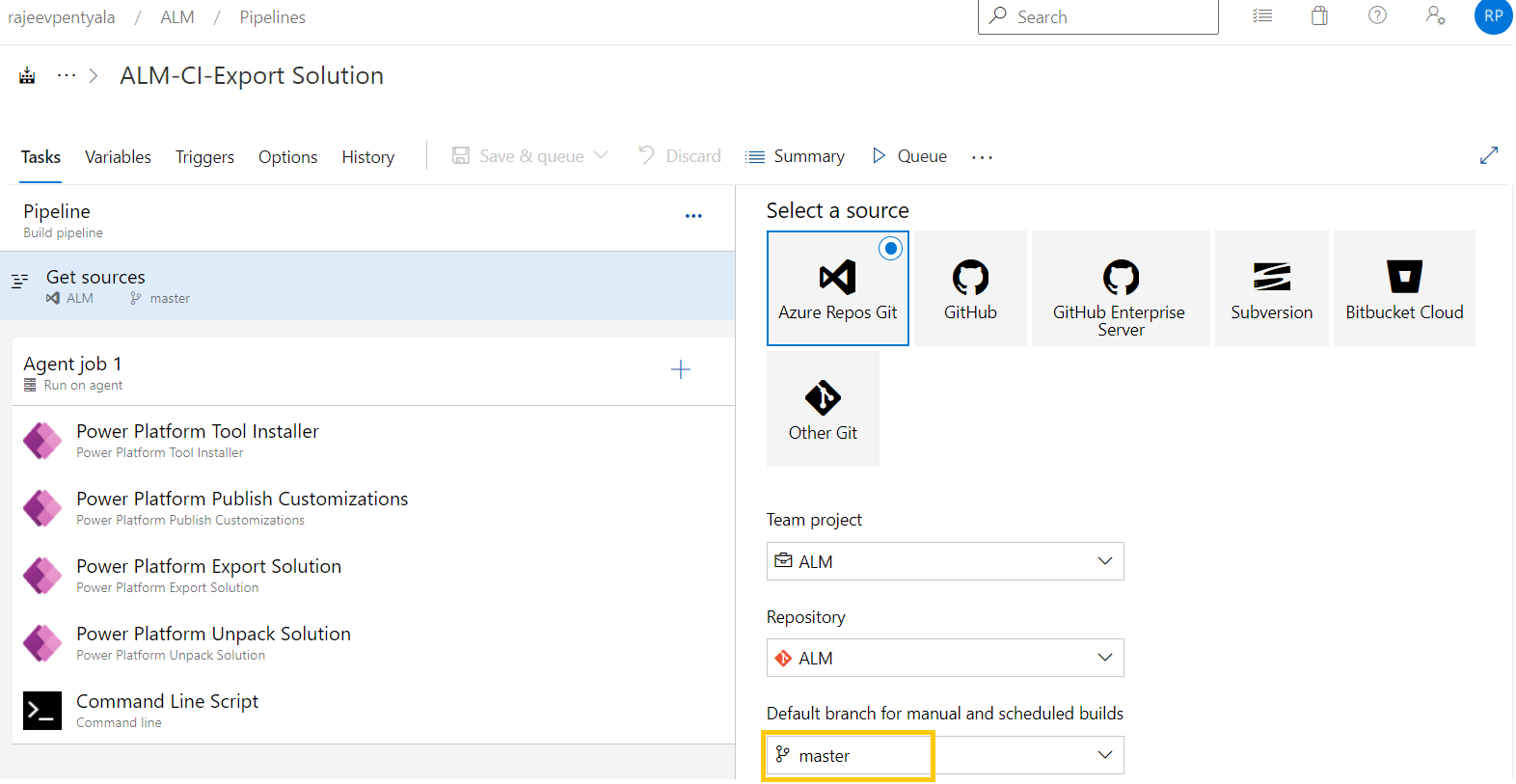Expand the breadcrumb ellipsis near pipeline title
This screenshot has width=1516, height=784.
point(67,75)
